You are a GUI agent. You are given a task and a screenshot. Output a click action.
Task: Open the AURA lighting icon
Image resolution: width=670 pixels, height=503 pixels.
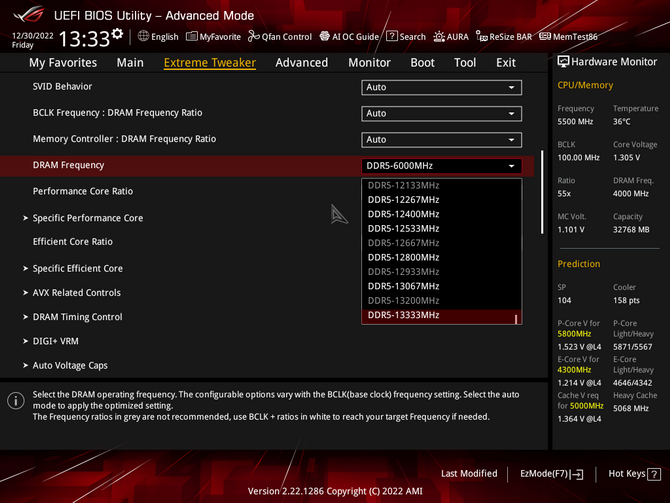point(439,37)
